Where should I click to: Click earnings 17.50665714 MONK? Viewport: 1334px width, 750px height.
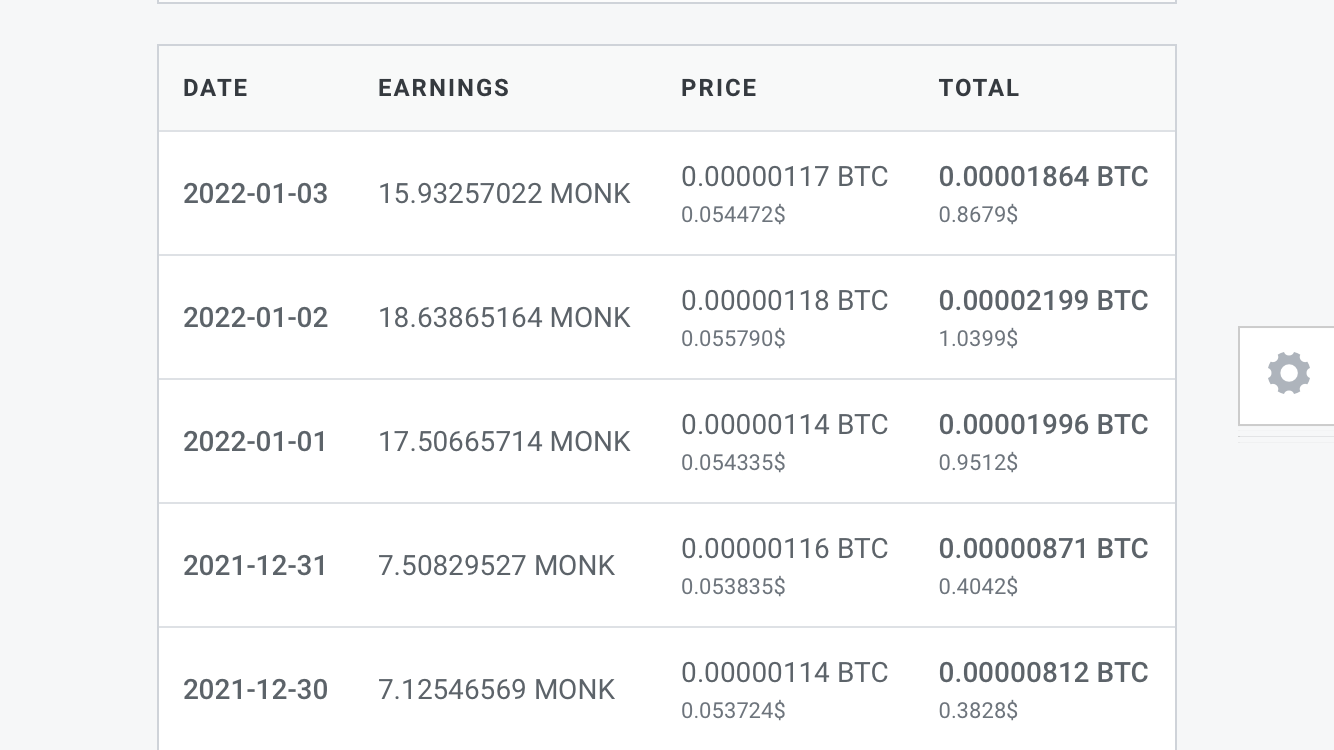(x=504, y=441)
